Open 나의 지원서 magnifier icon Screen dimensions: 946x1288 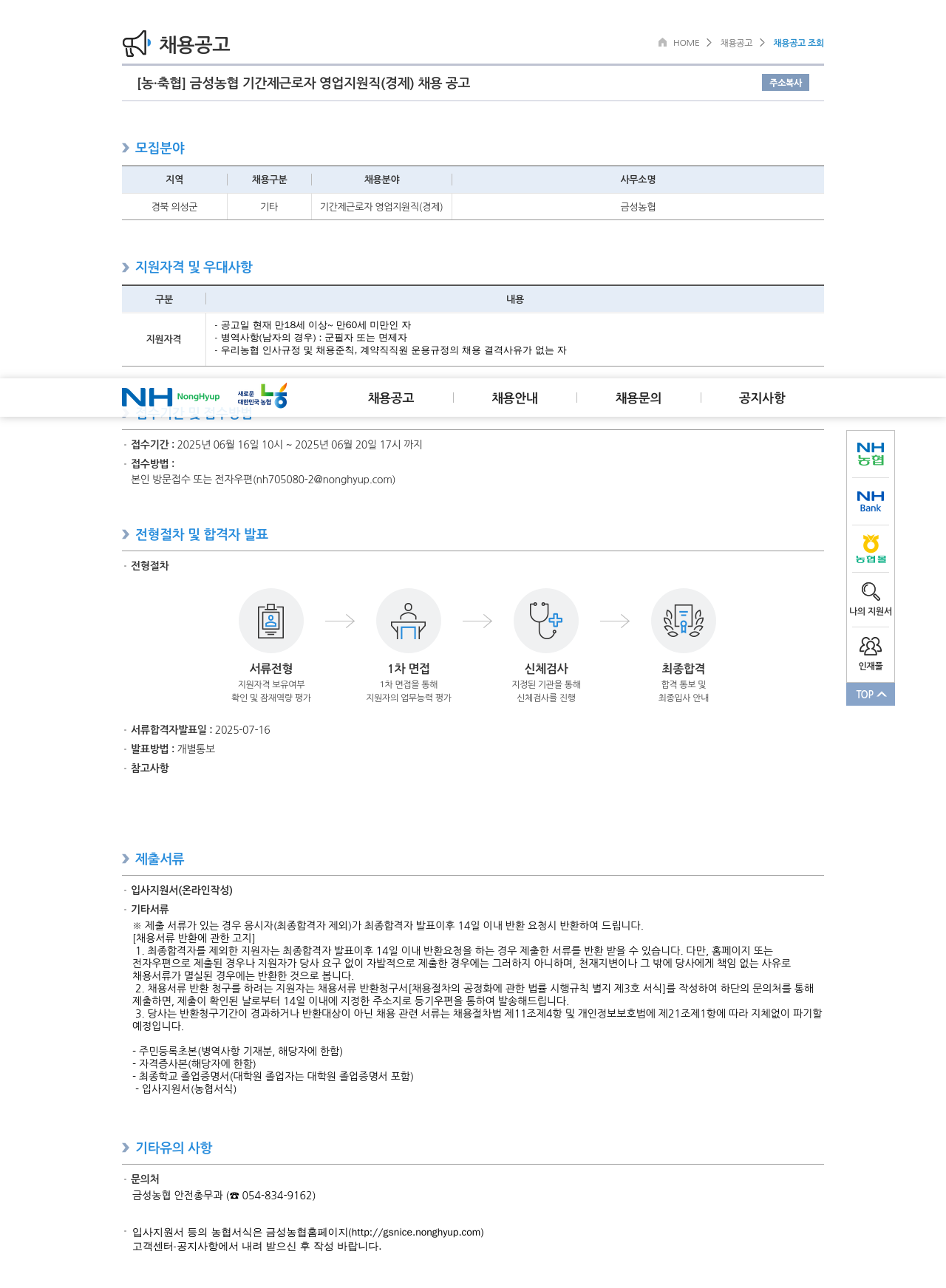point(871,592)
